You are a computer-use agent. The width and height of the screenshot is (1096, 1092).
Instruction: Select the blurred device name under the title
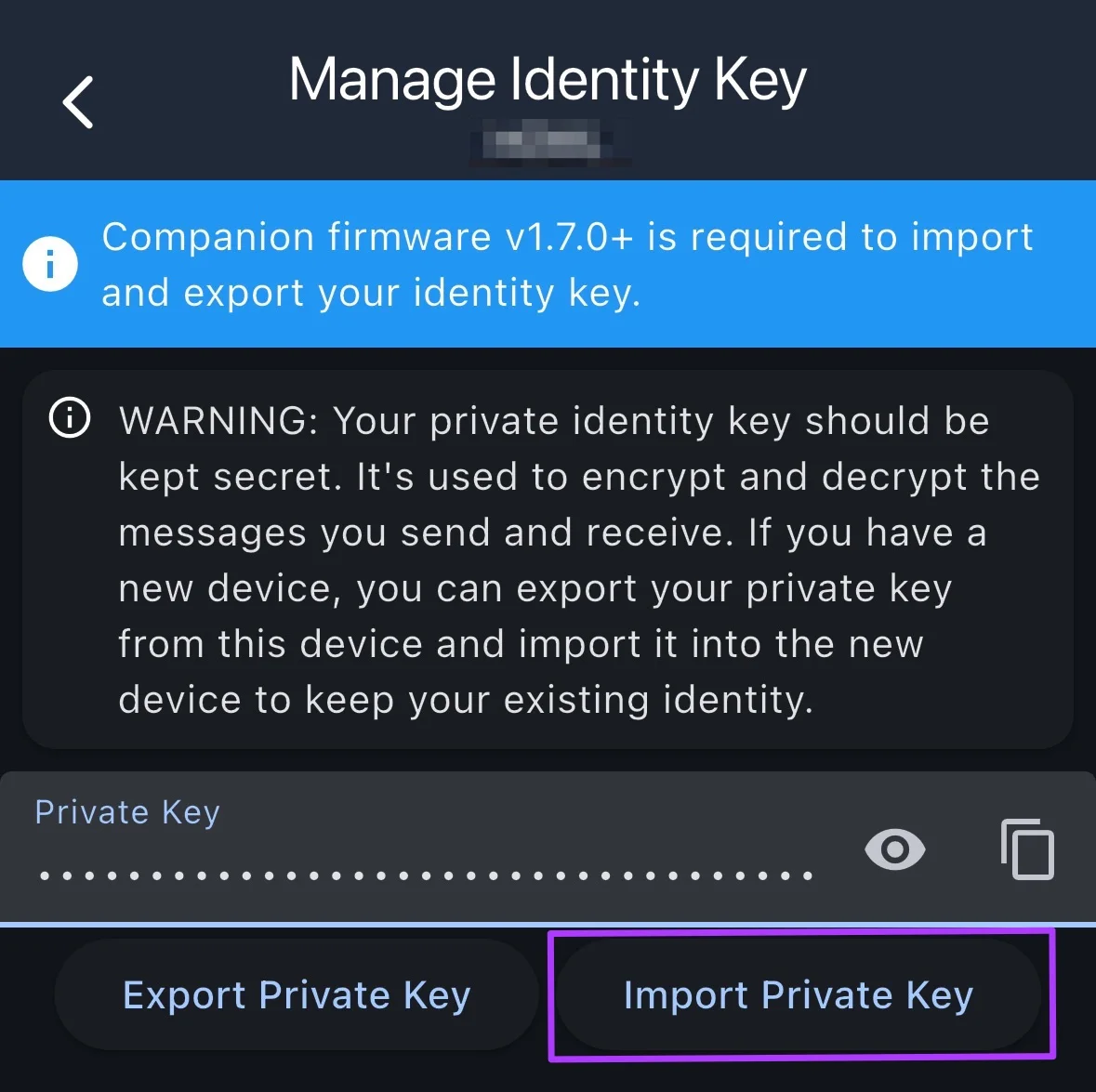tap(548, 144)
